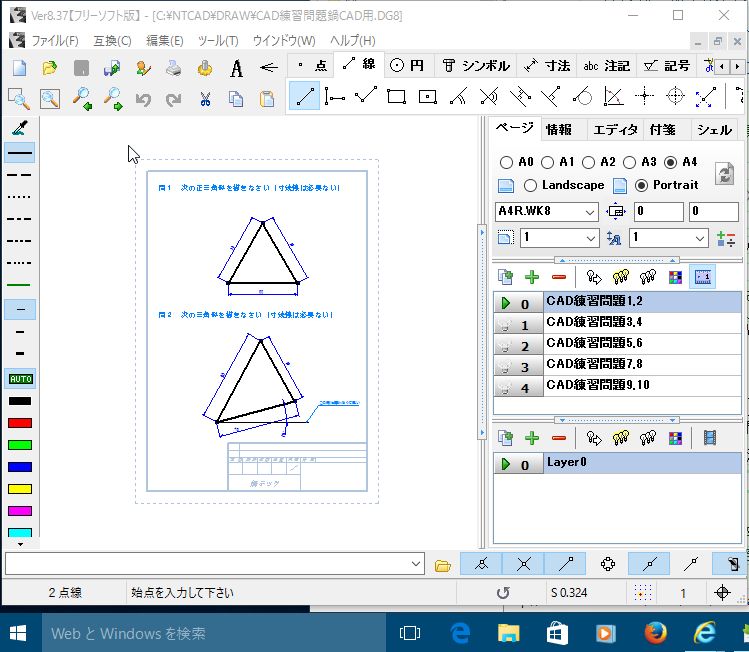Pick the red color swatch
Screen dimensions: 749x652
[20, 423]
